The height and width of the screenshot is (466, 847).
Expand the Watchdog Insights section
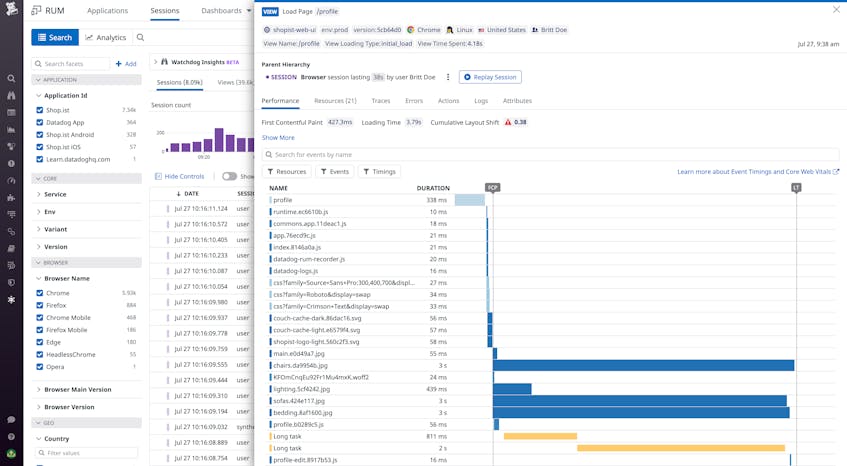pyautogui.click(x=156, y=62)
